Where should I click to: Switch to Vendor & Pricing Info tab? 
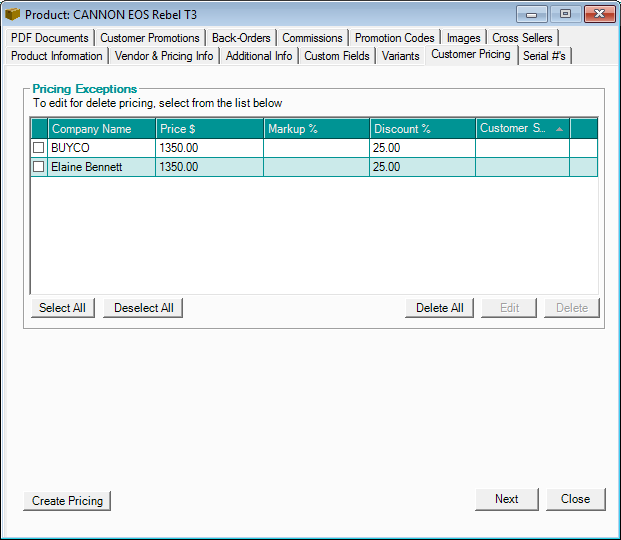[x=164, y=56]
